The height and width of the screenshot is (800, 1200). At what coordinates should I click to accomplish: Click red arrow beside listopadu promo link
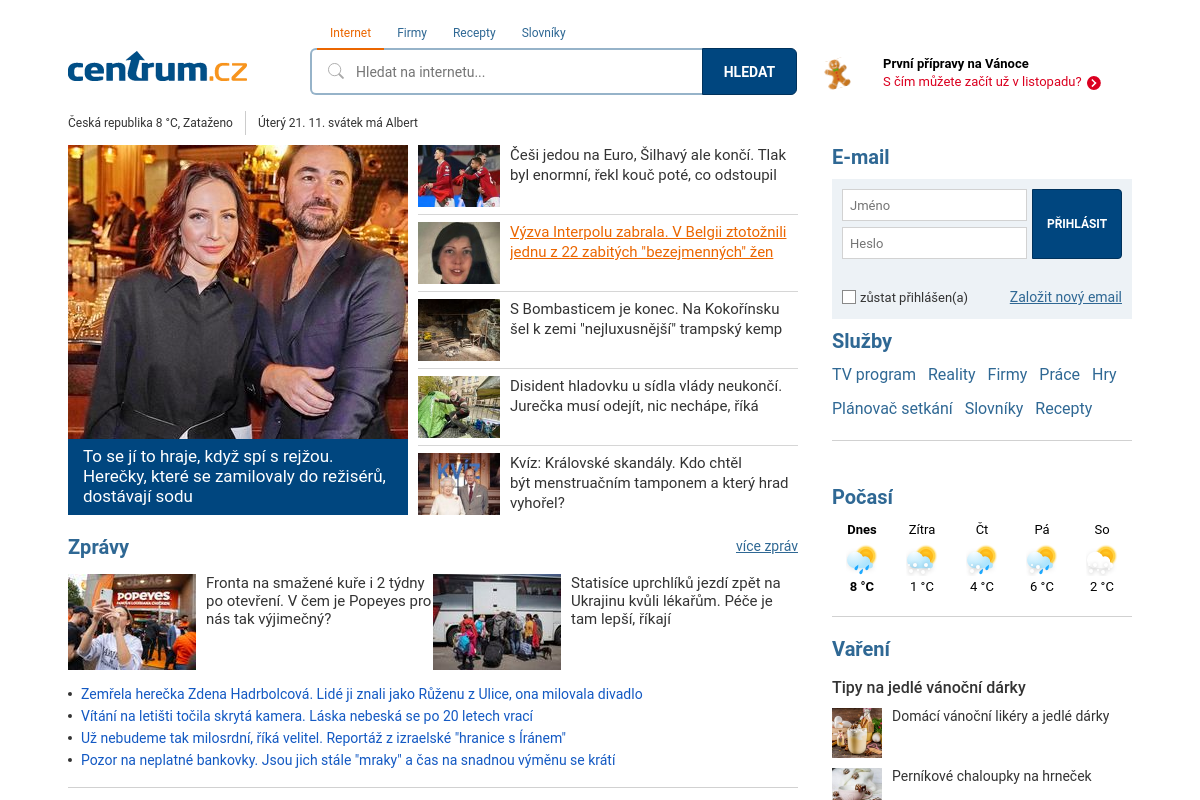coord(1094,83)
